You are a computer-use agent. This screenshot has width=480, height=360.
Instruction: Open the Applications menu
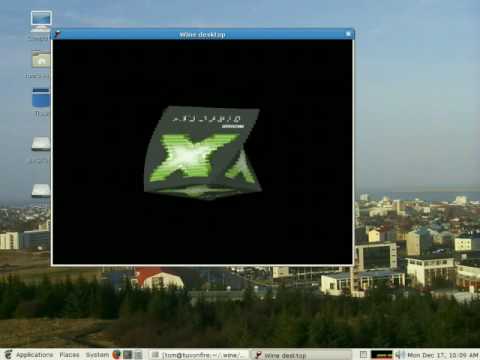(34, 355)
